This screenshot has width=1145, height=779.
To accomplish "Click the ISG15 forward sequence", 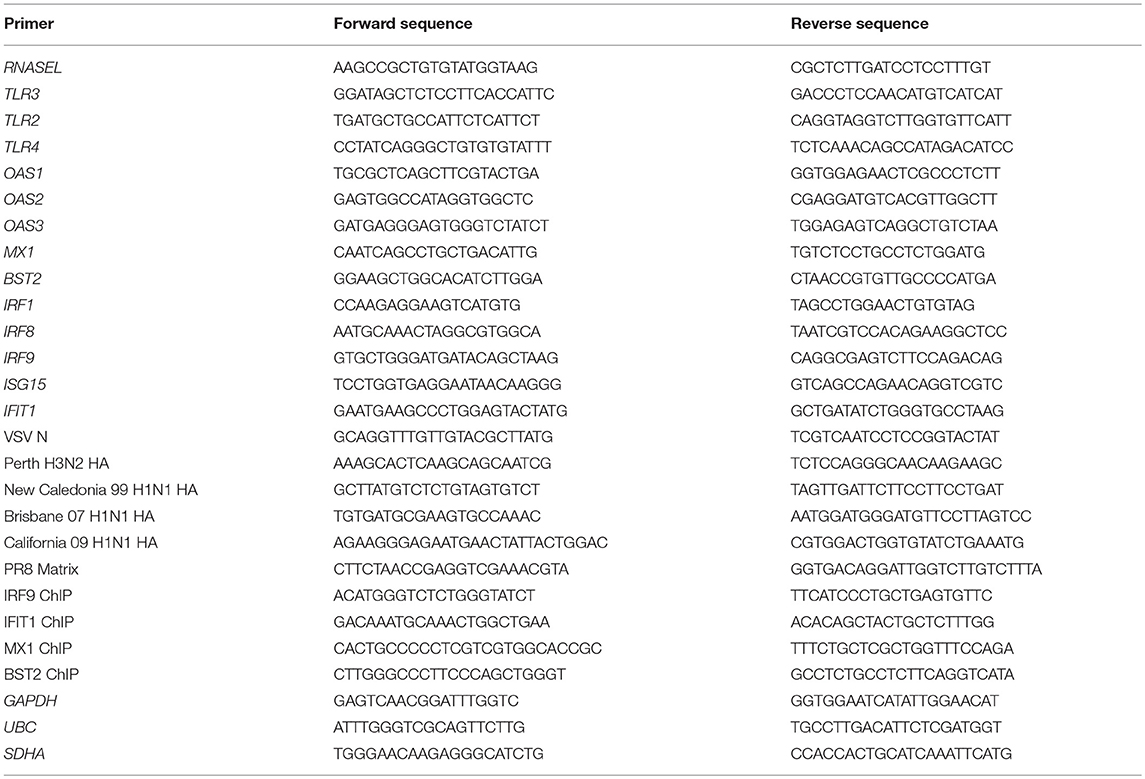I will pyautogui.click(x=448, y=384).
